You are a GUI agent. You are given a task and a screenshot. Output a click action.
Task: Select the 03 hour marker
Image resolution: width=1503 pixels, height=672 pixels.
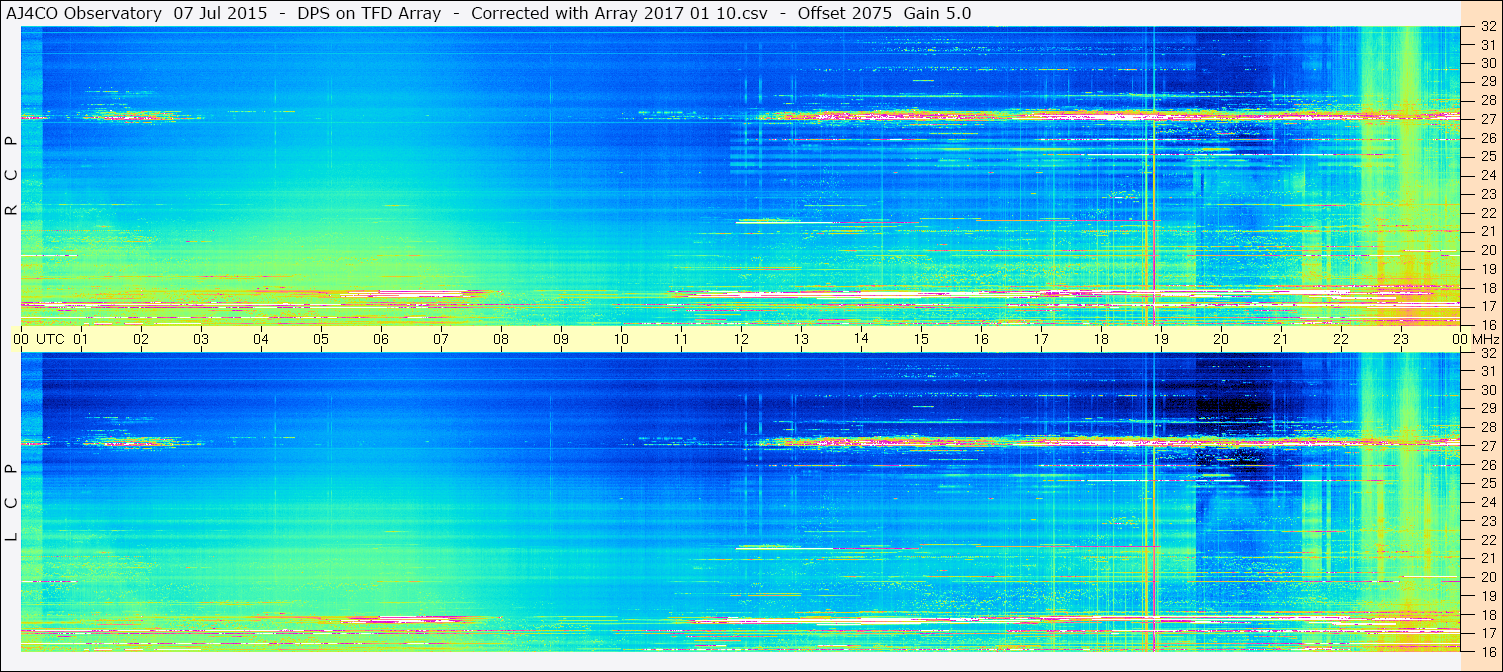[201, 339]
